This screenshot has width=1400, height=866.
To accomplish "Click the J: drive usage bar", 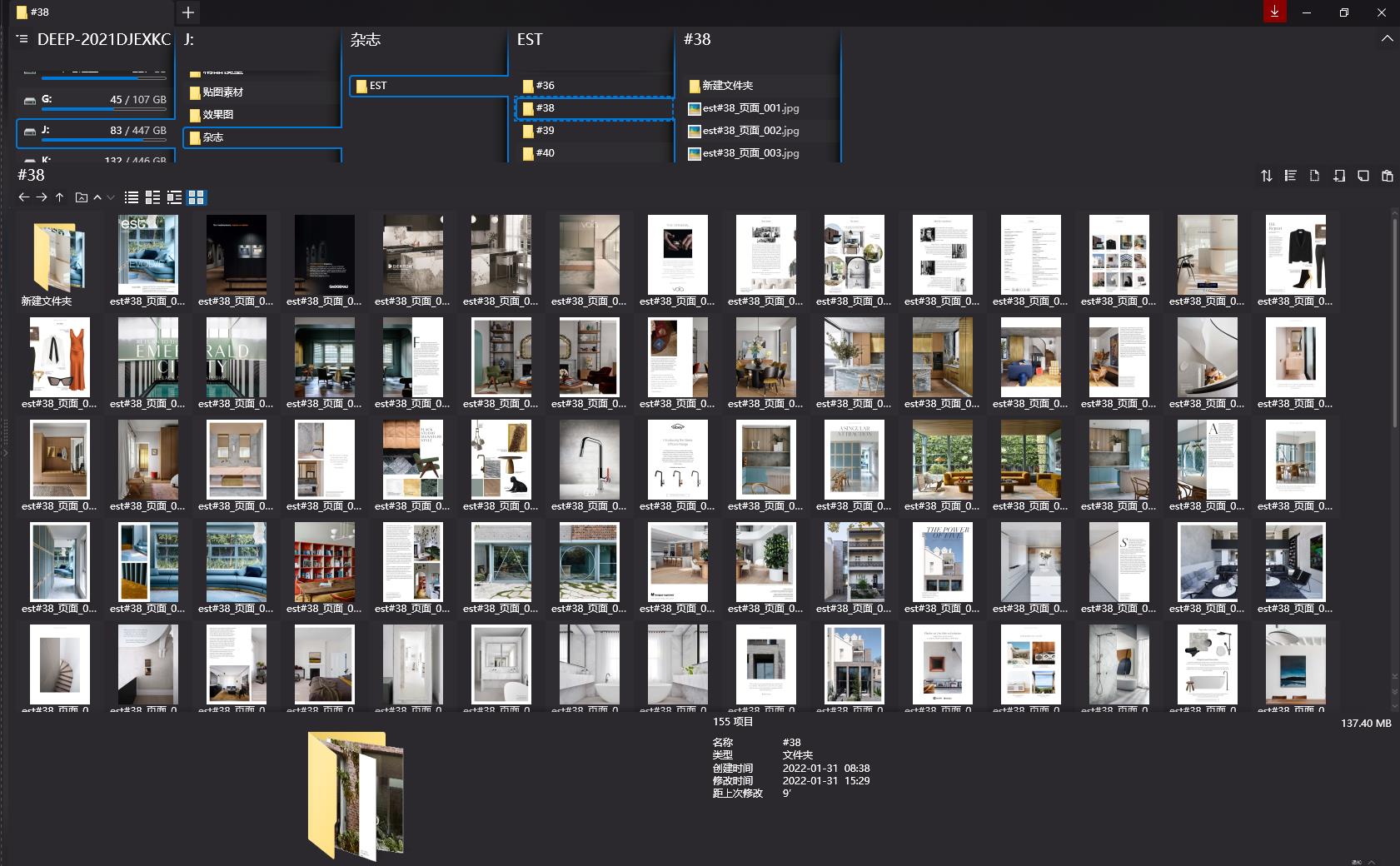I will (x=103, y=140).
